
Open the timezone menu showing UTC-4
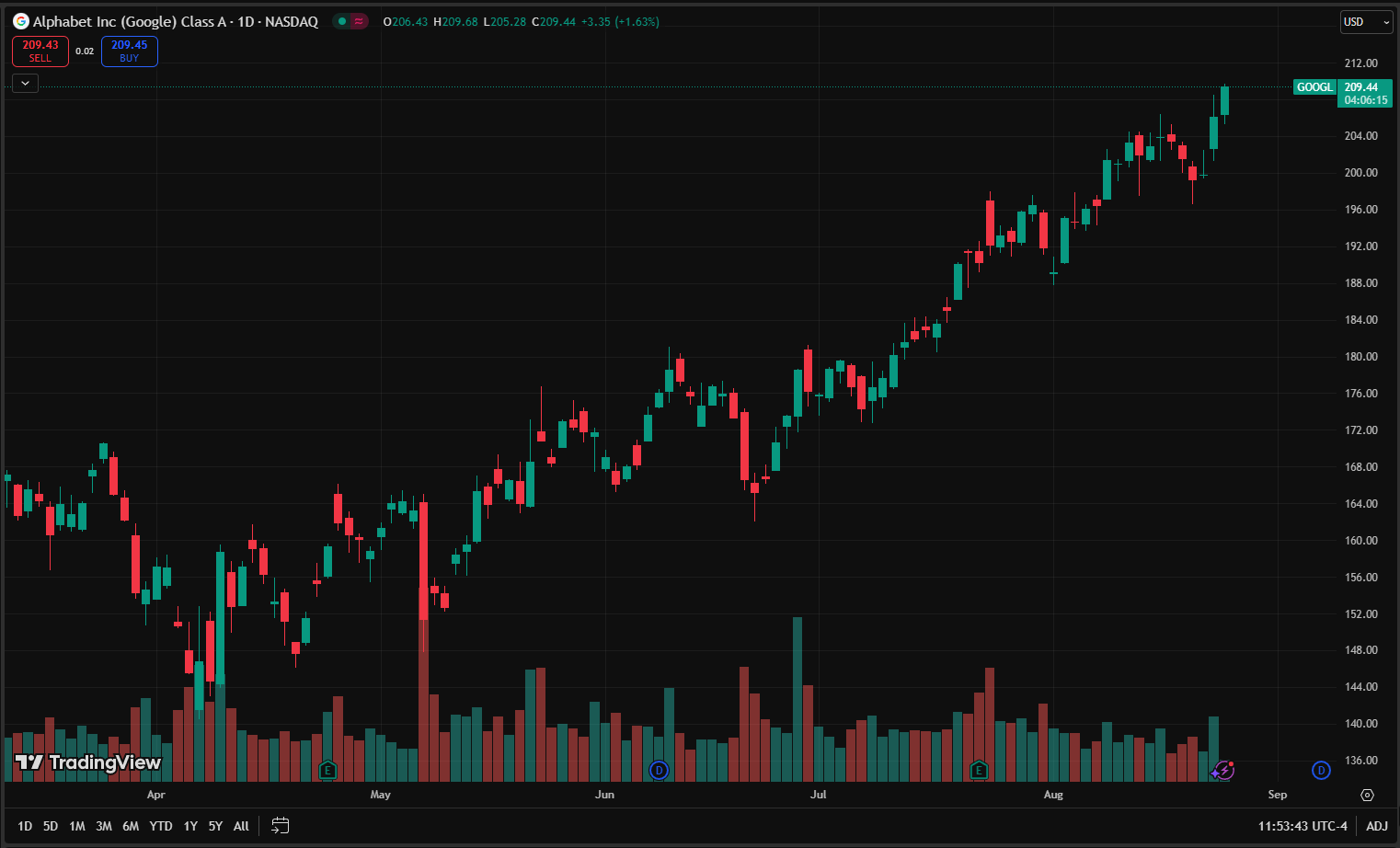pos(1302,826)
